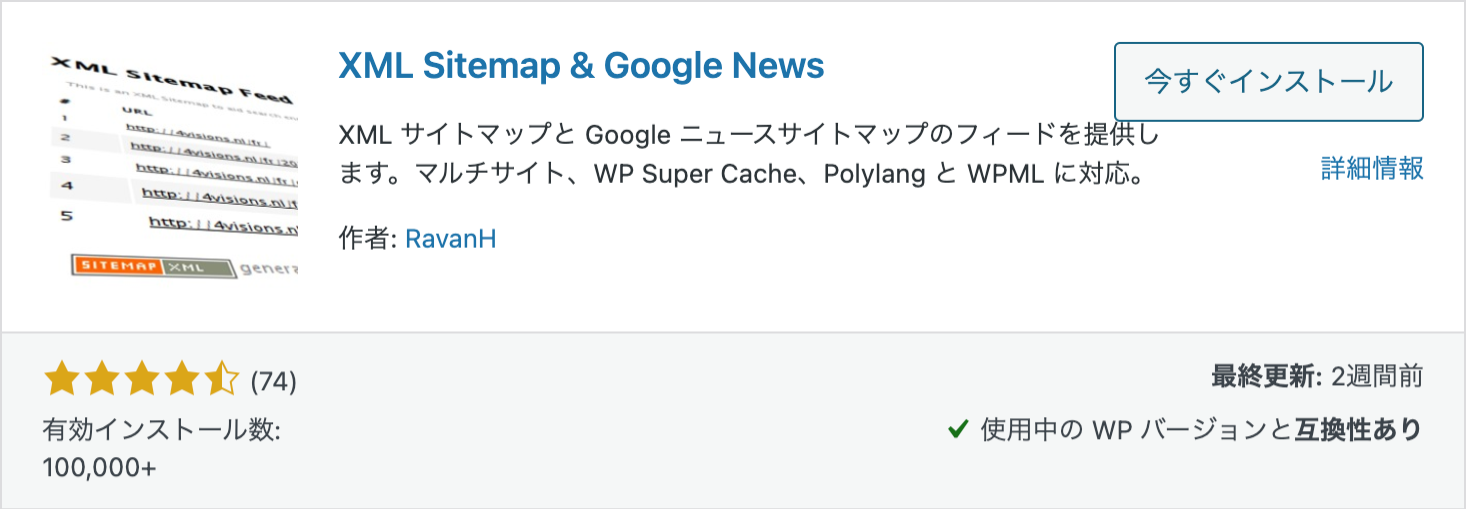The image size is (1466, 510).
Task: Click the 2週間前 update time
Action: click(x=1377, y=377)
